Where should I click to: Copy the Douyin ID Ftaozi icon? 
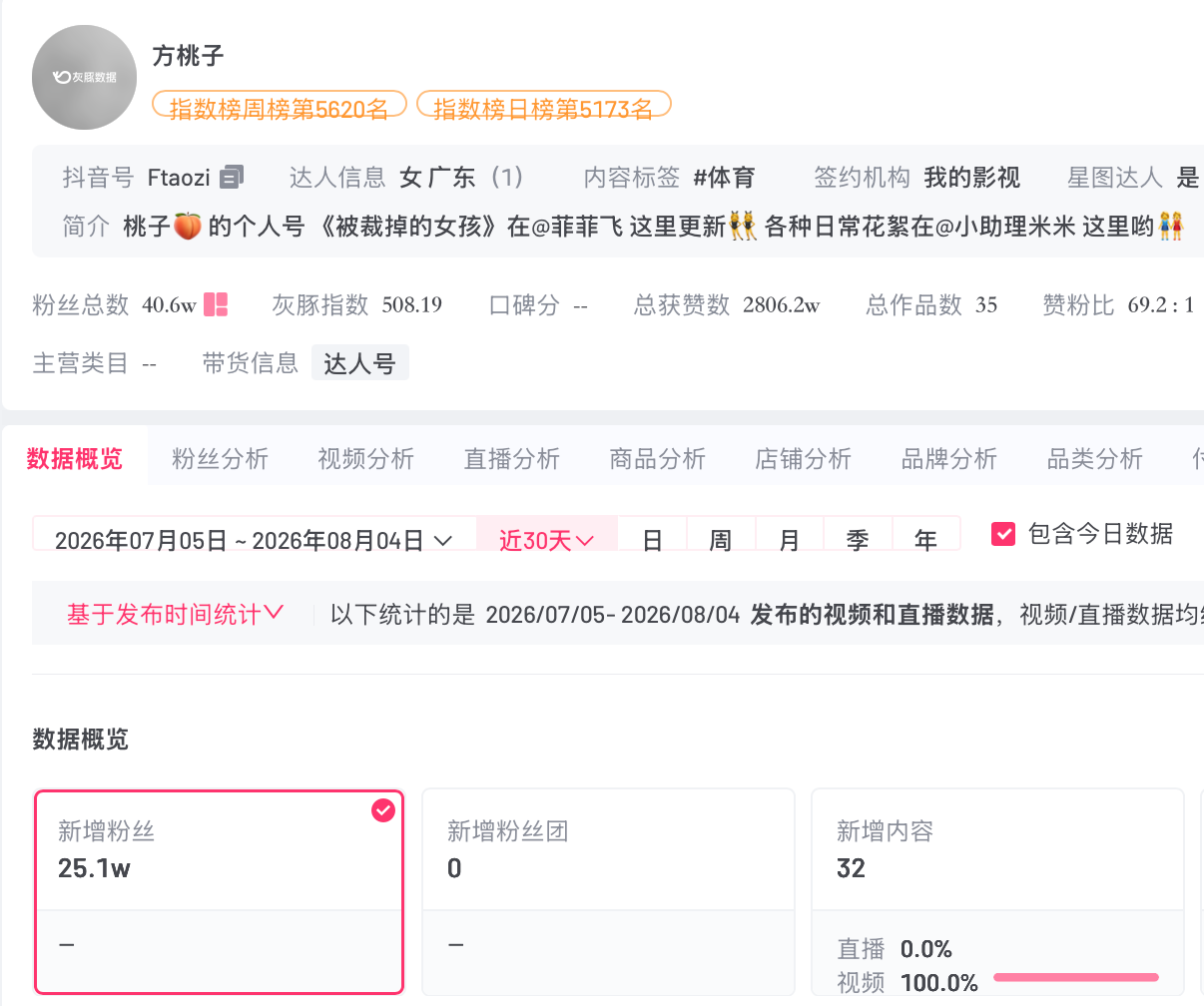[x=232, y=178]
